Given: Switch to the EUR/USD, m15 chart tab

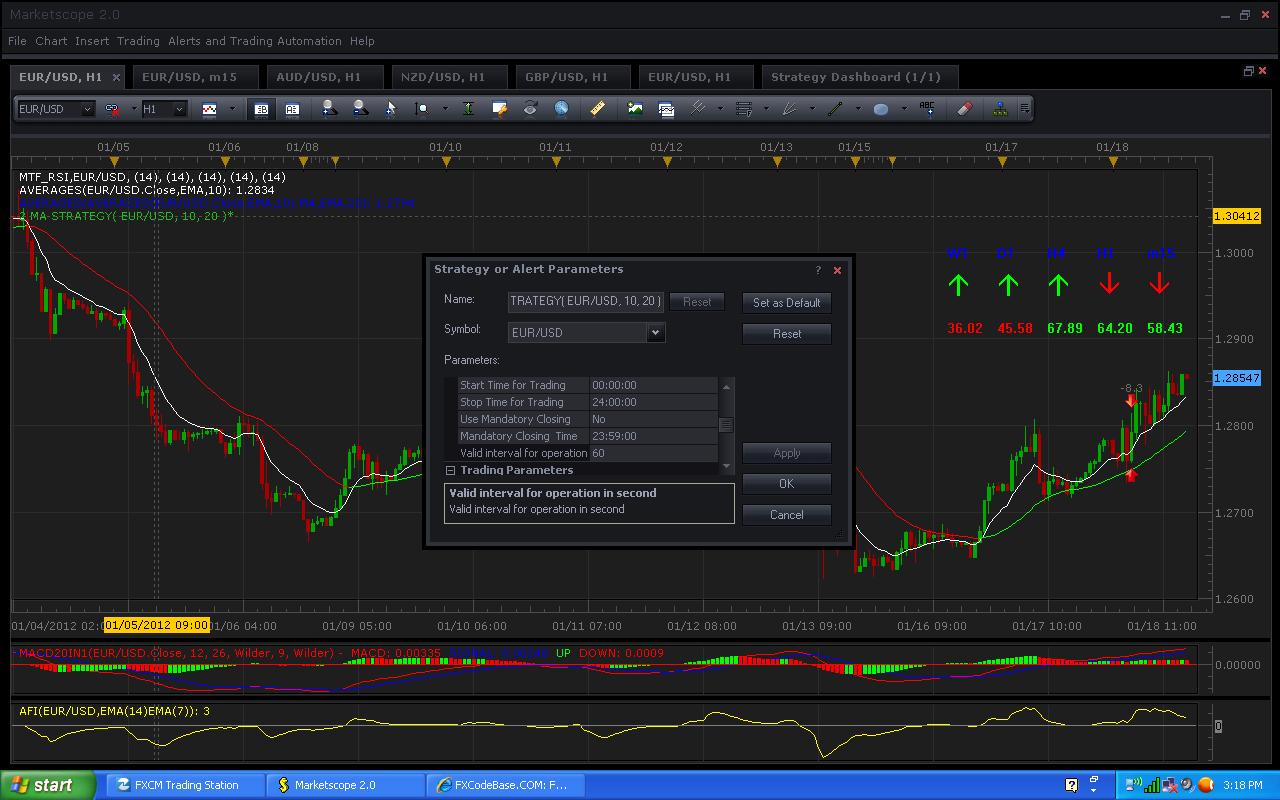Looking at the screenshot, I should pos(195,77).
